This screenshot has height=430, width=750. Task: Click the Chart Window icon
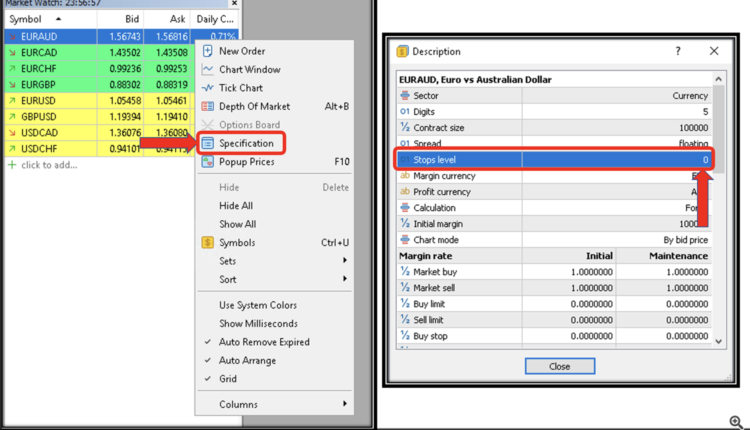(x=208, y=70)
